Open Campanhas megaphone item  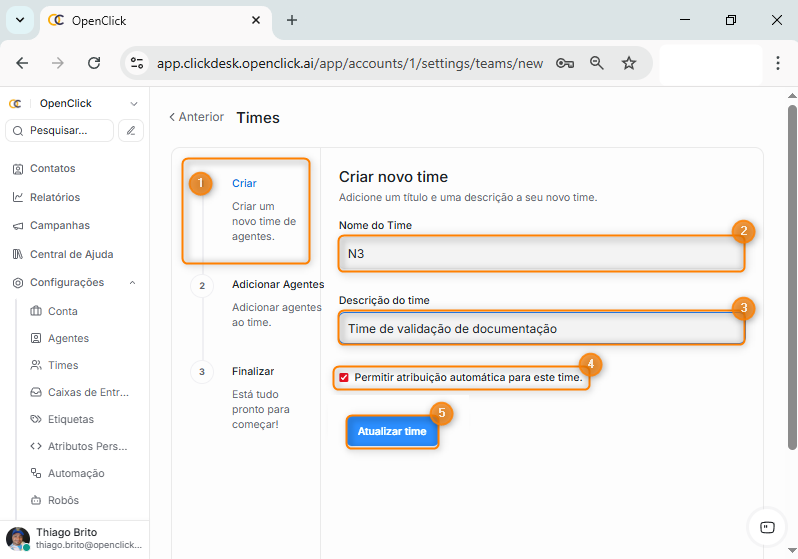click(59, 226)
